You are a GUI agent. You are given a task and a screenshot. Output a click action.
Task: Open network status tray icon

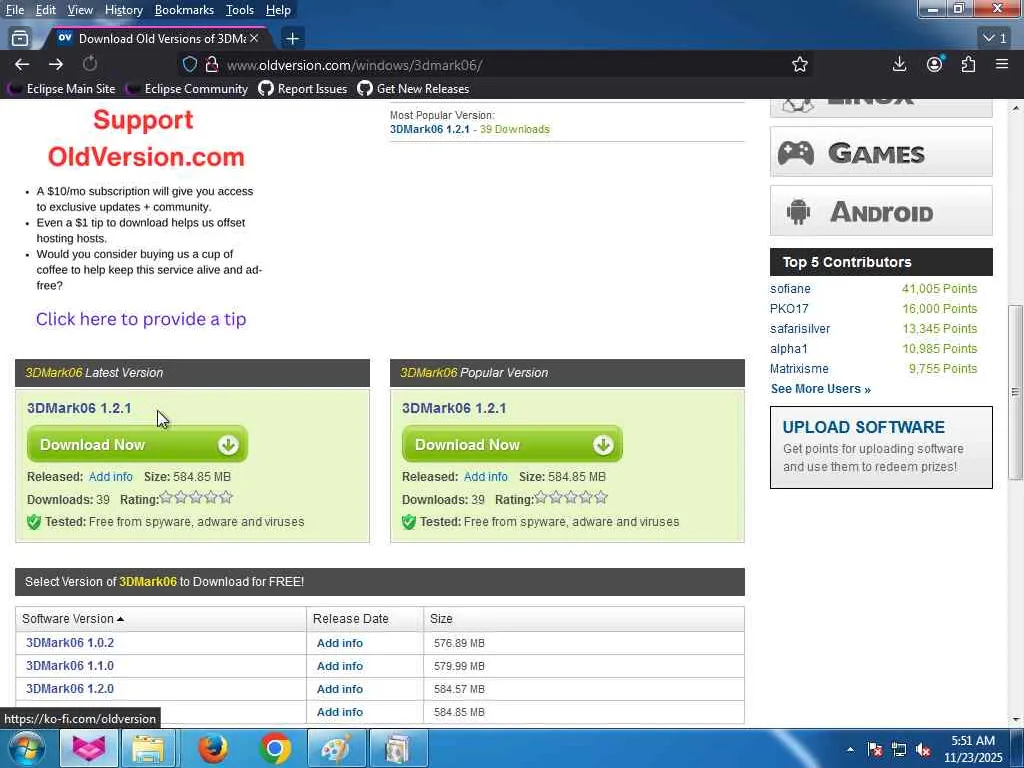(899, 749)
